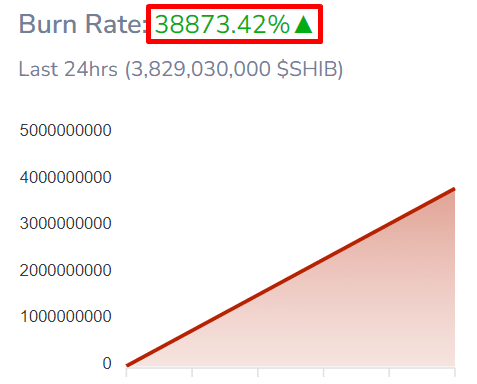This screenshot has width=477, height=384.
Task: Click the chart line's starting point at zero
Action: tap(127, 365)
